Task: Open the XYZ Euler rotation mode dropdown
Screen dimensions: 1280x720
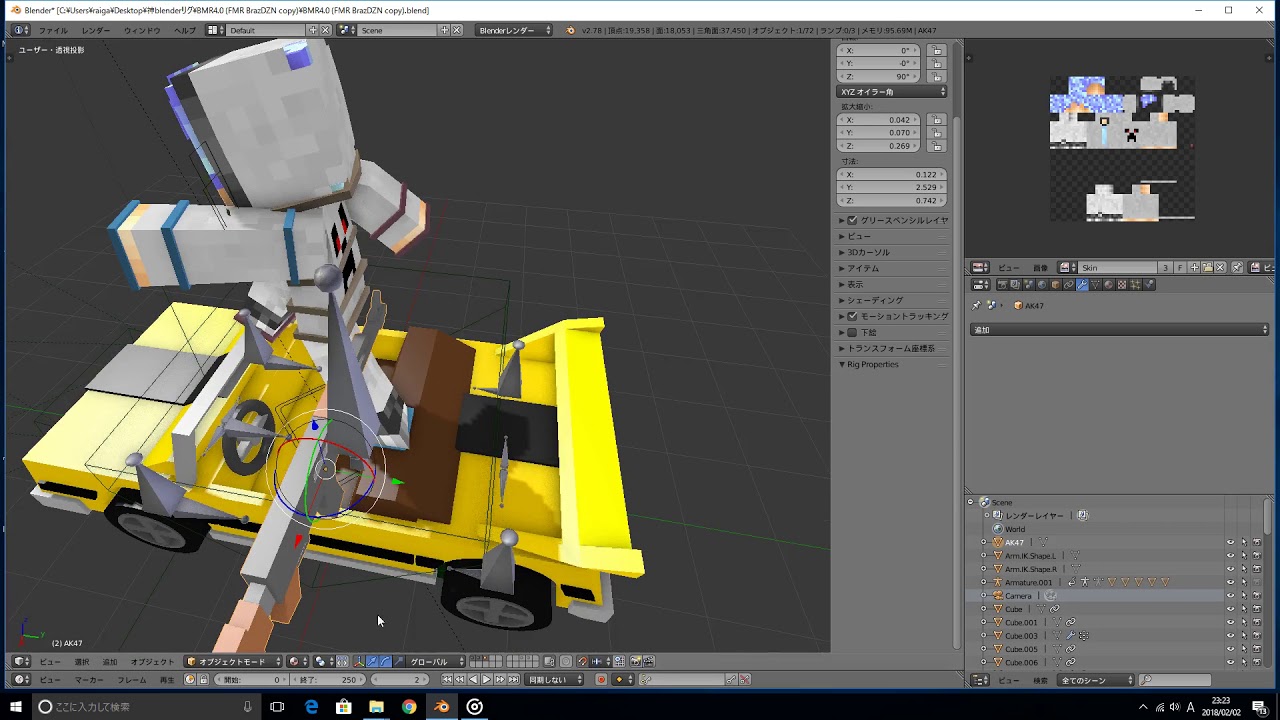Action: (890, 91)
